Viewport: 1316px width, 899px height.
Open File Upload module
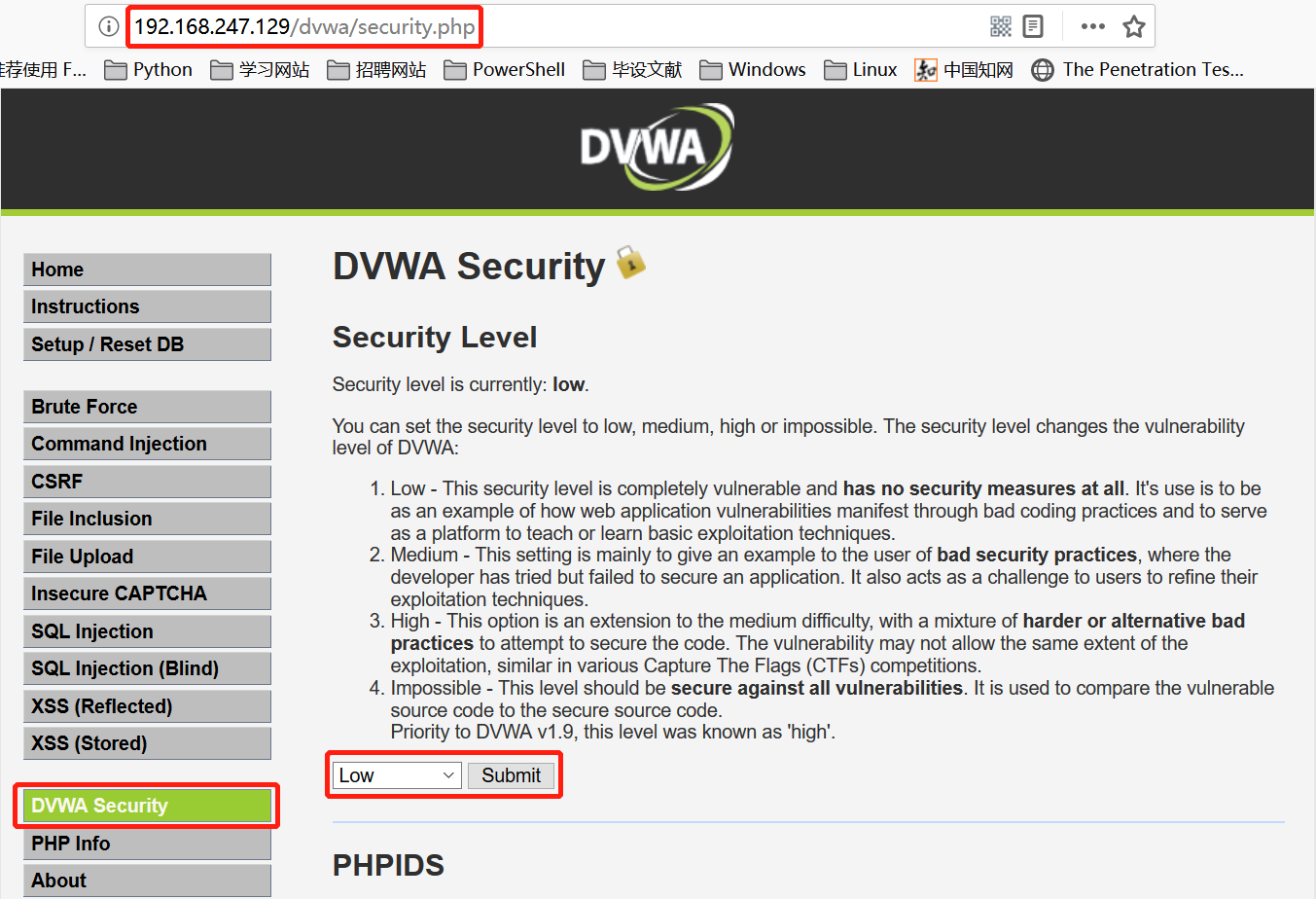tap(147, 557)
